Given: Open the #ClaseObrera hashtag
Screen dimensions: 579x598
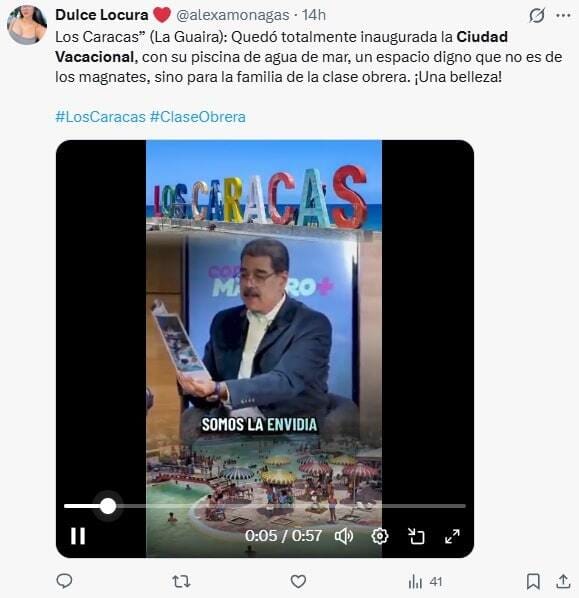Looking at the screenshot, I should (198, 117).
